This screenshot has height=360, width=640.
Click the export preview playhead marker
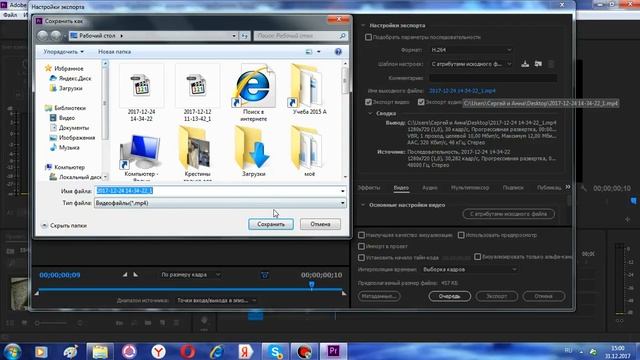pos(311,284)
